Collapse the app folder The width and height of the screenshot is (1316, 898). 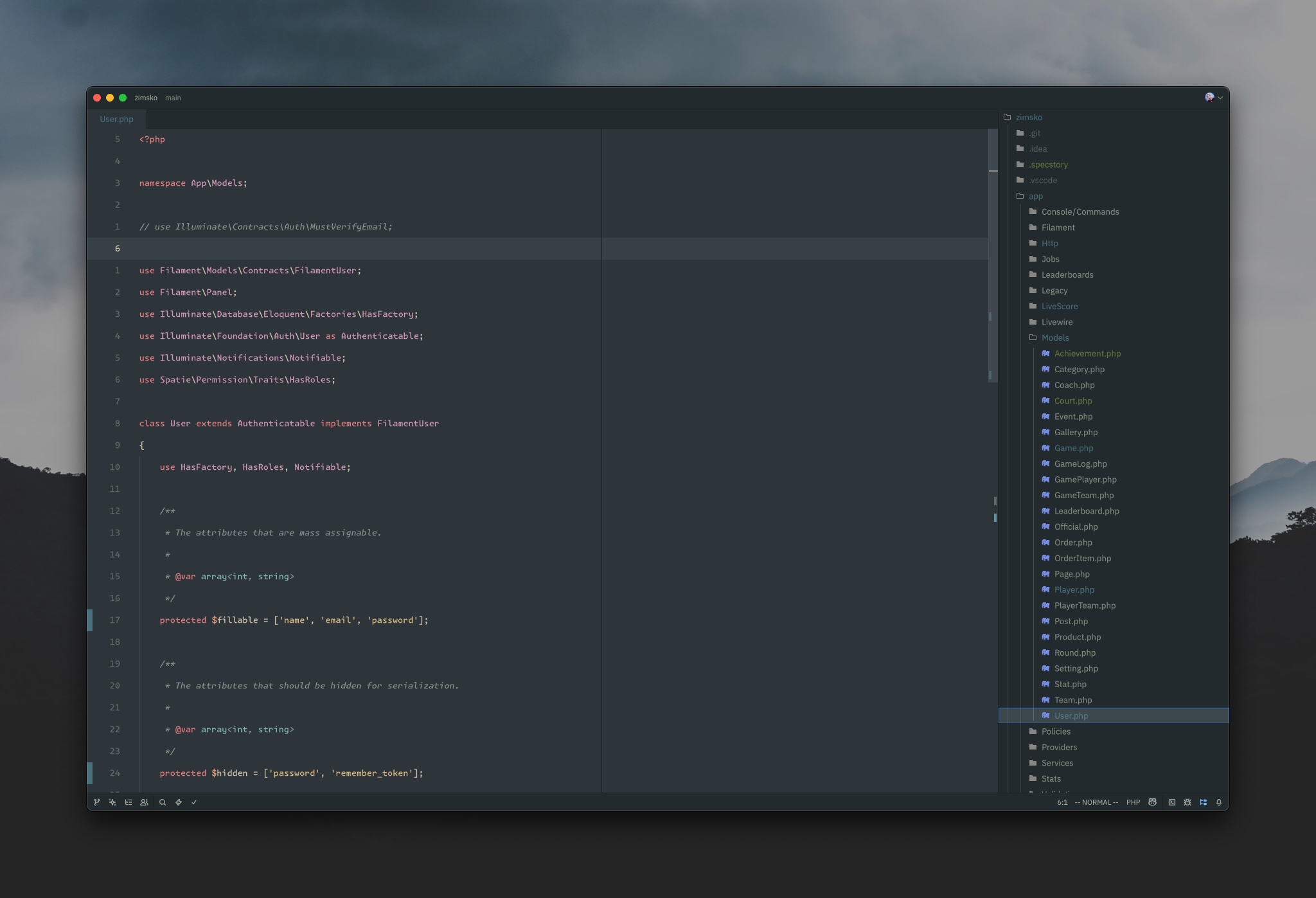tap(1114, 196)
